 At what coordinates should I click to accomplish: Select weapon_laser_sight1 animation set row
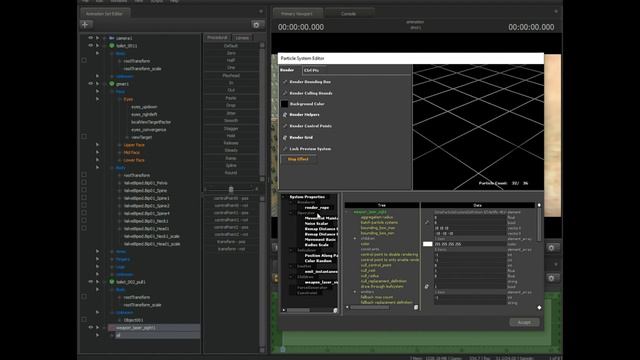154,328
